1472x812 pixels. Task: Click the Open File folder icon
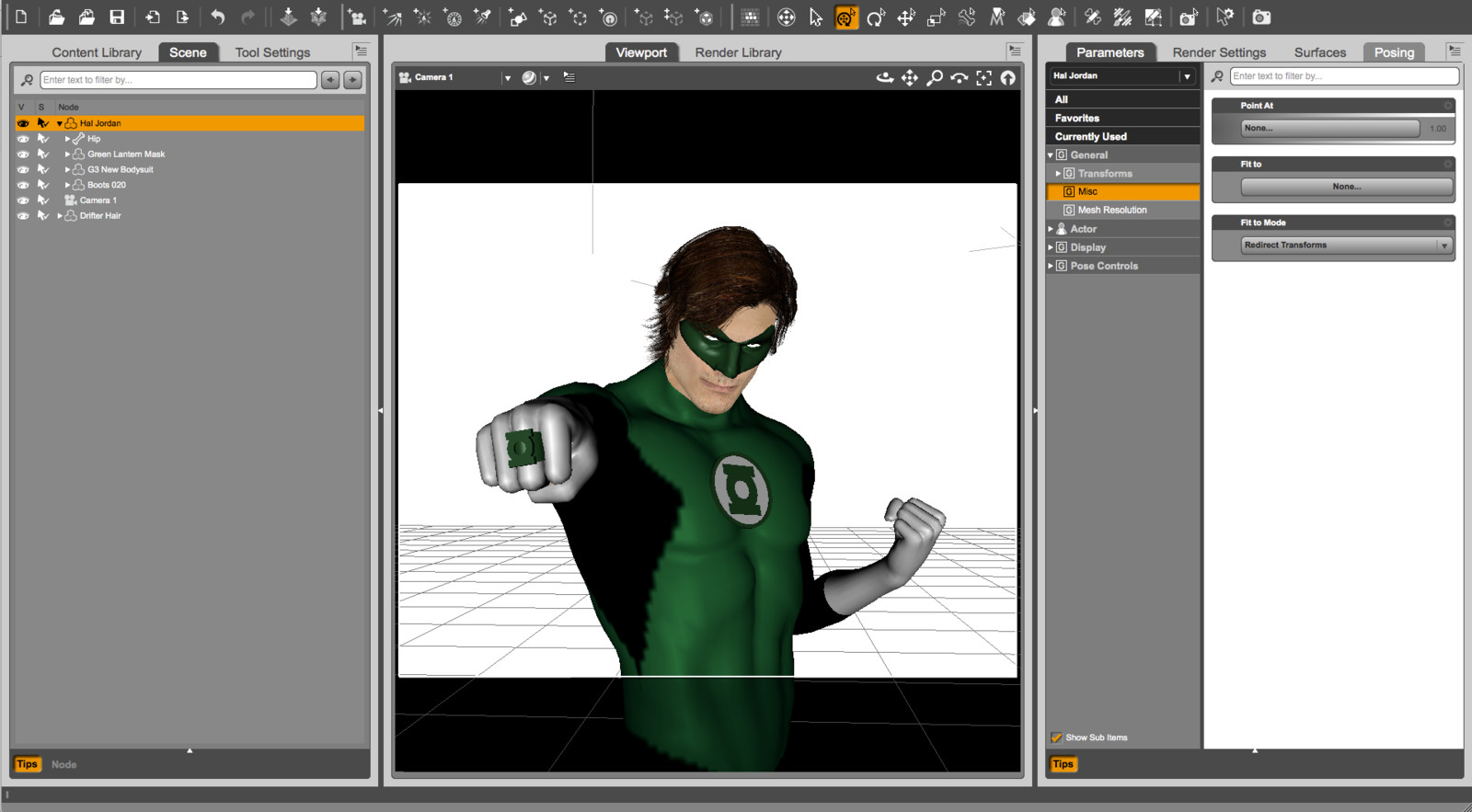click(x=56, y=17)
